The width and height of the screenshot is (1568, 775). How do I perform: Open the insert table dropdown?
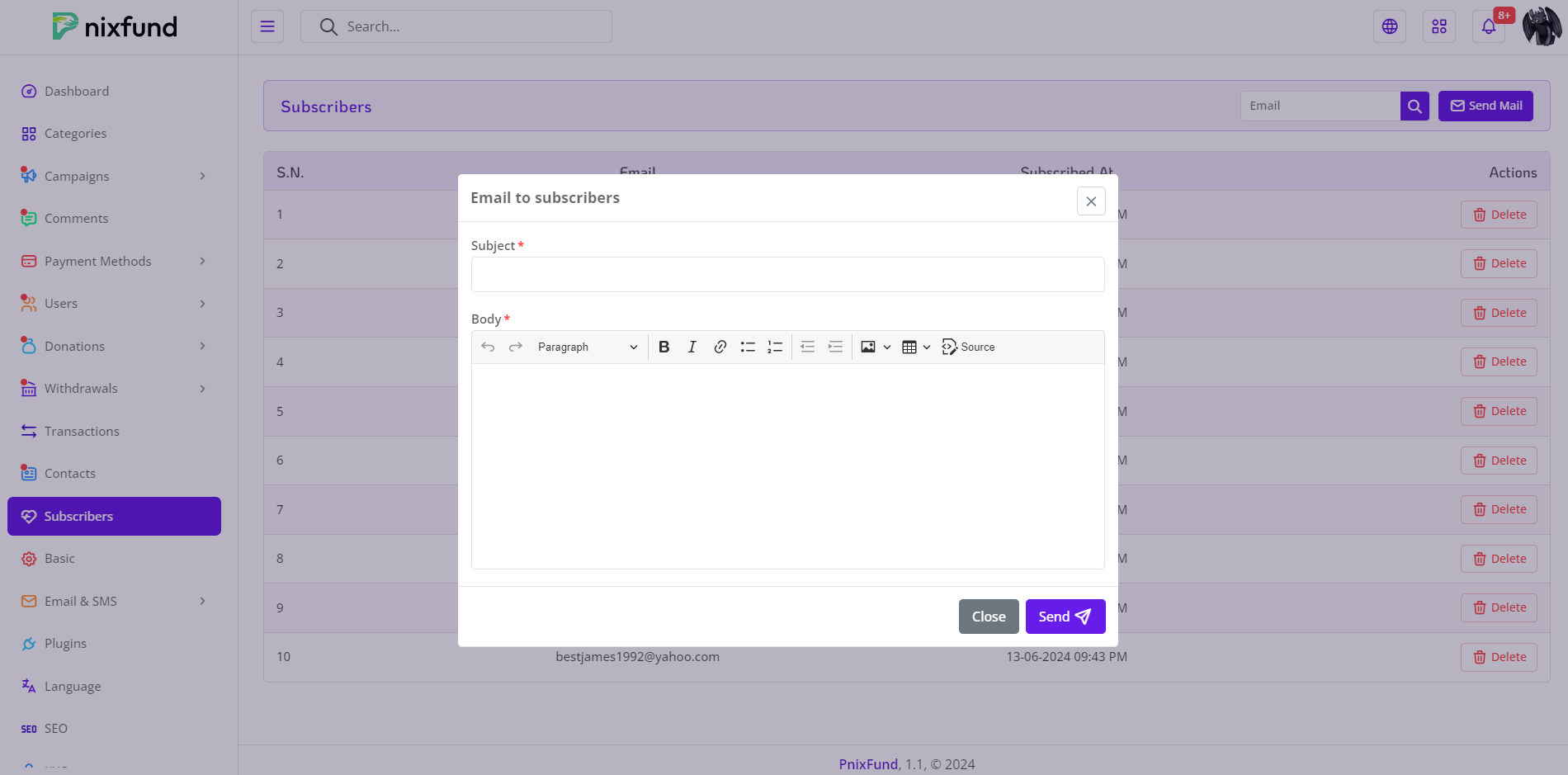click(916, 347)
